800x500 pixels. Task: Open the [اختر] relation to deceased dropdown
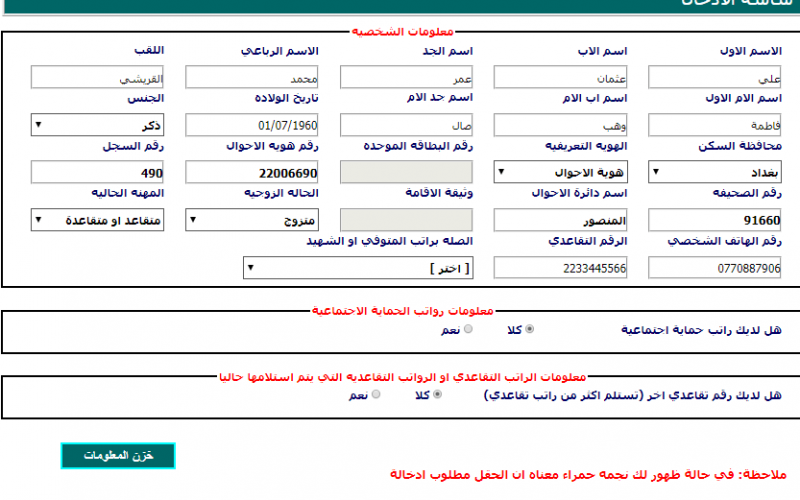(x=358, y=268)
